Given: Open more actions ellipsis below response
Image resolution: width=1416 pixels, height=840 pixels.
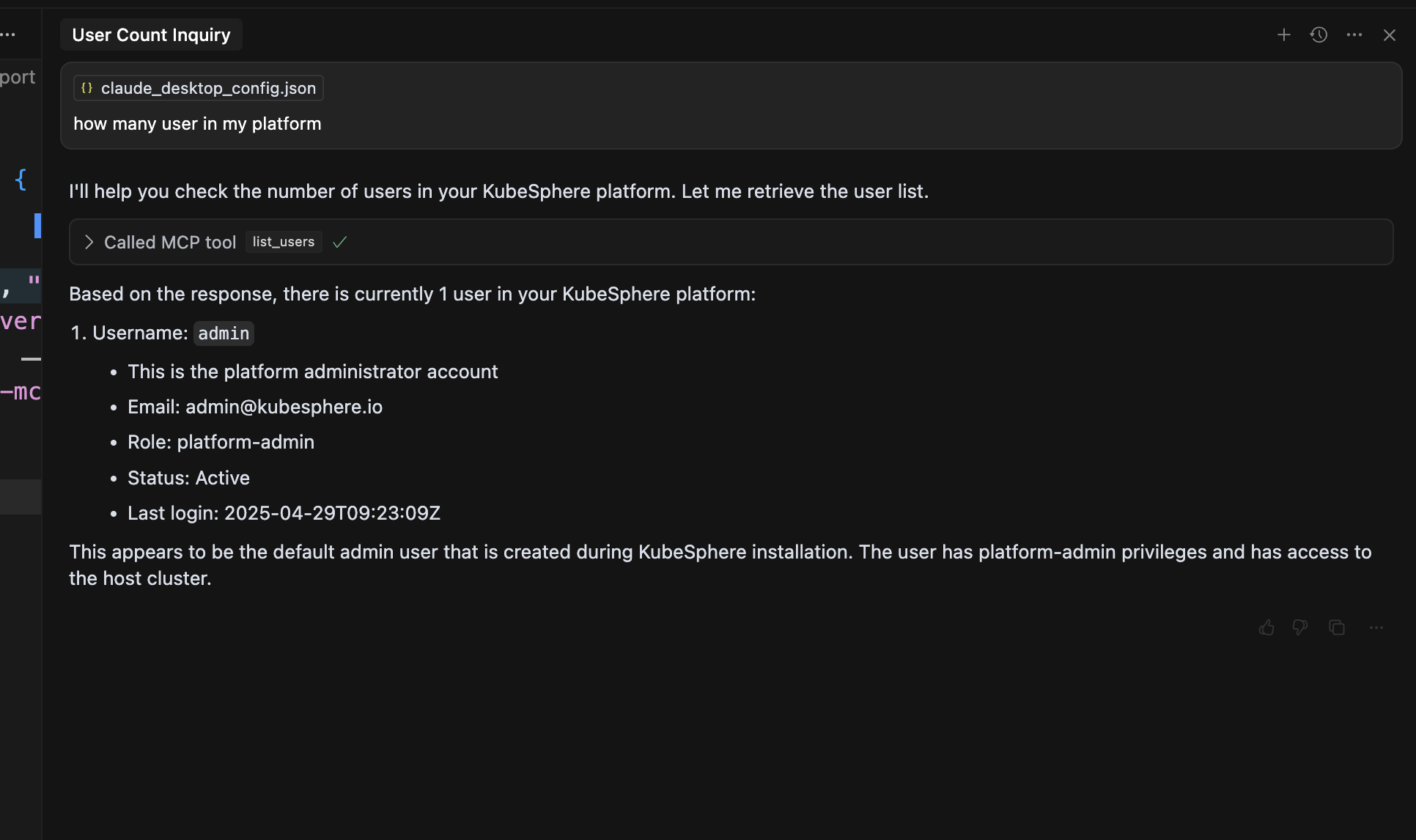Looking at the screenshot, I should tap(1376, 627).
